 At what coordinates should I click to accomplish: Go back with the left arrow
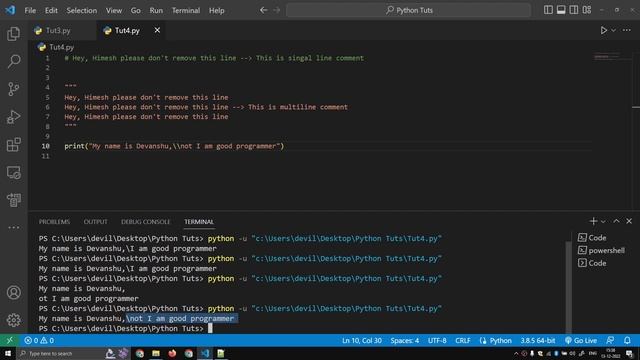[264, 10]
